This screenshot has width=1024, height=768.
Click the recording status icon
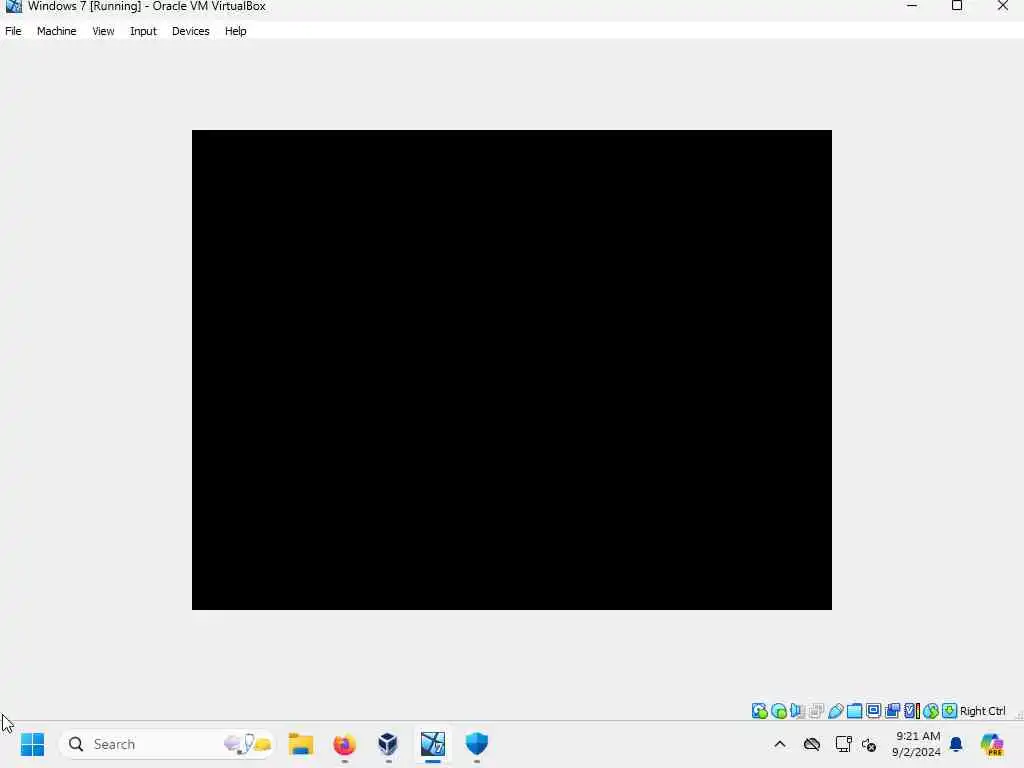[x=892, y=711]
